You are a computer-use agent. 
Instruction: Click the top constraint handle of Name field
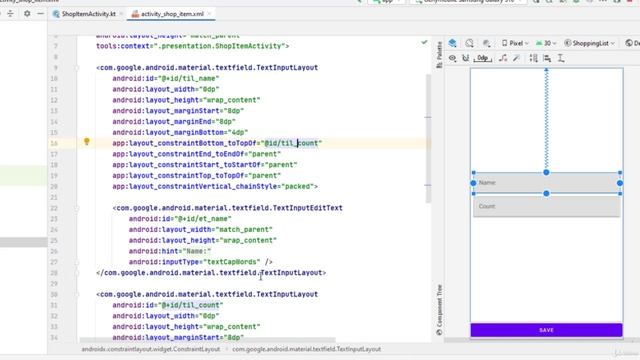[546, 173]
